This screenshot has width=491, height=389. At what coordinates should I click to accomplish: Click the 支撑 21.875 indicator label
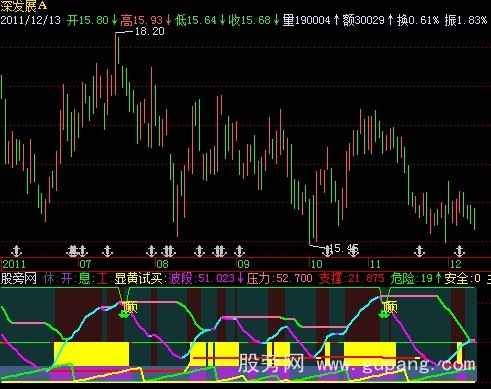[x=351, y=278]
